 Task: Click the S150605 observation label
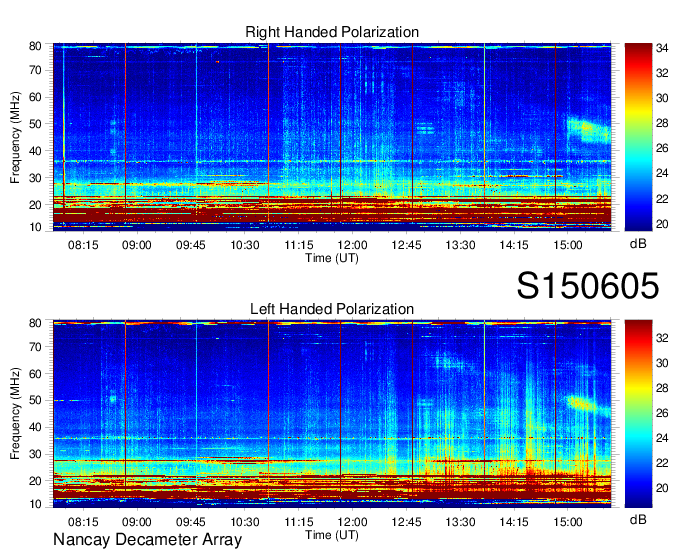click(x=588, y=286)
